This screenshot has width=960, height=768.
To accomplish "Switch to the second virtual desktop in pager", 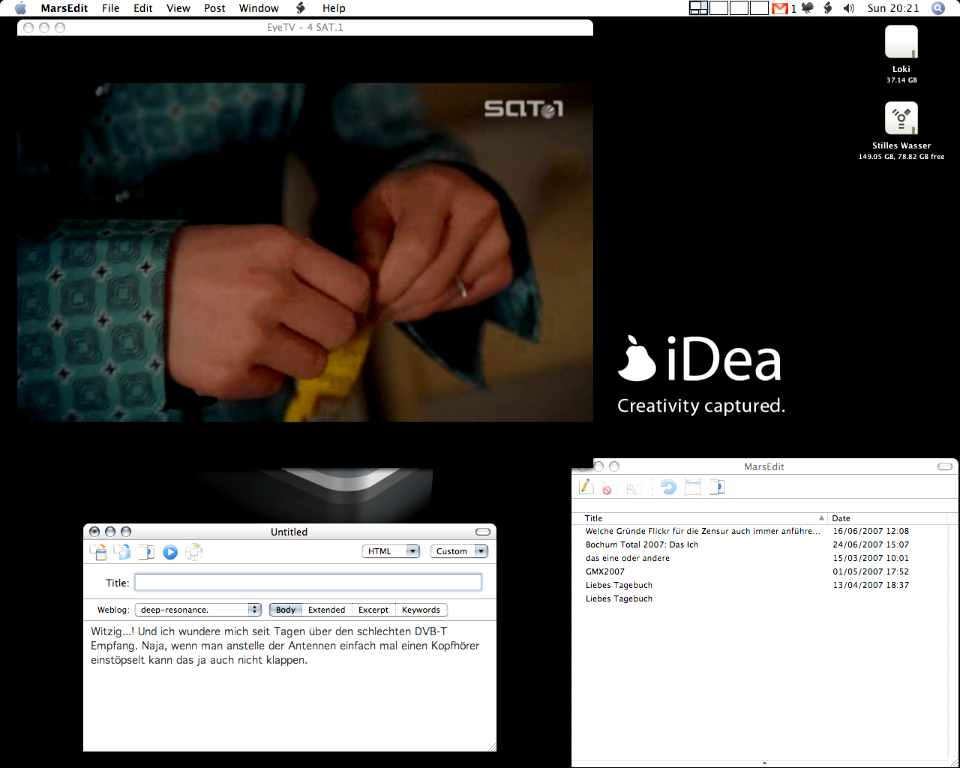I will coord(719,8).
